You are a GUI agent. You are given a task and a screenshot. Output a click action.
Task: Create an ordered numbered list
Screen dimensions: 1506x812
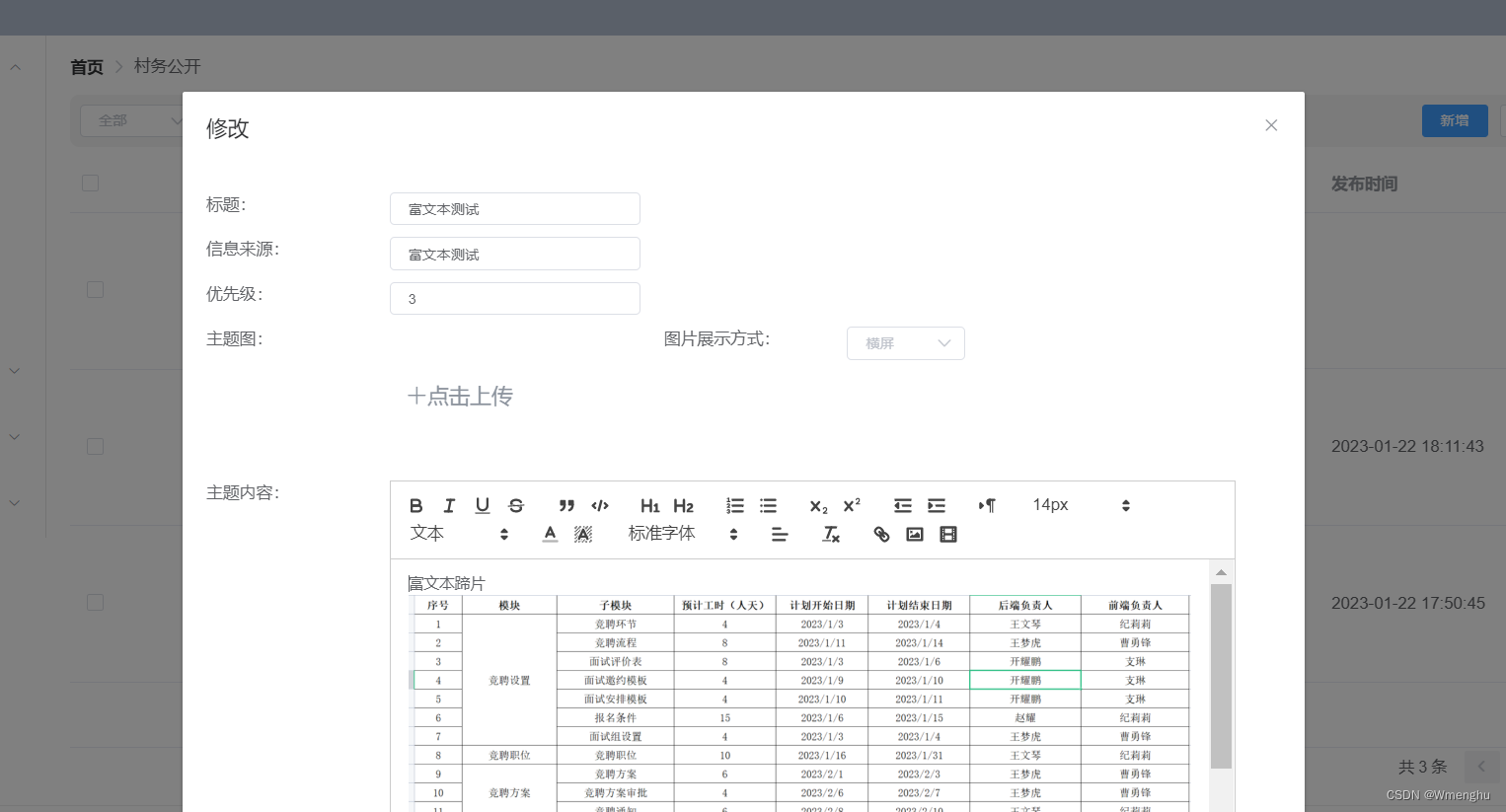pos(735,505)
